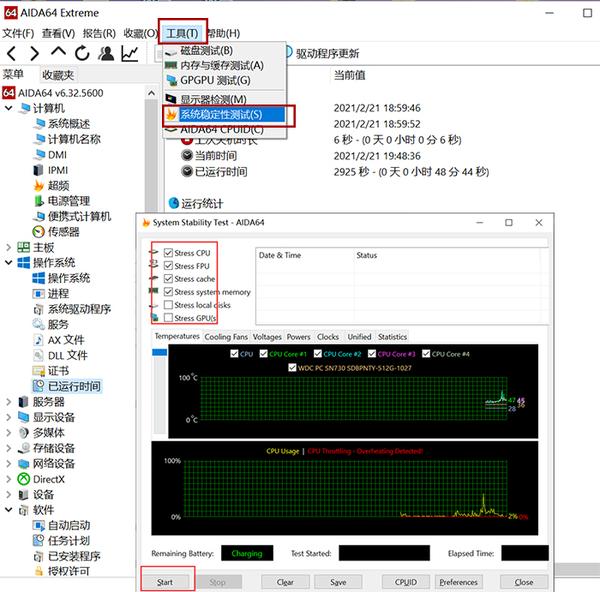Image resolution: width=600 pixels, height=592 pixels.
Task: Uncheck the Stress cache checkbox
Action: pos(168,279)
